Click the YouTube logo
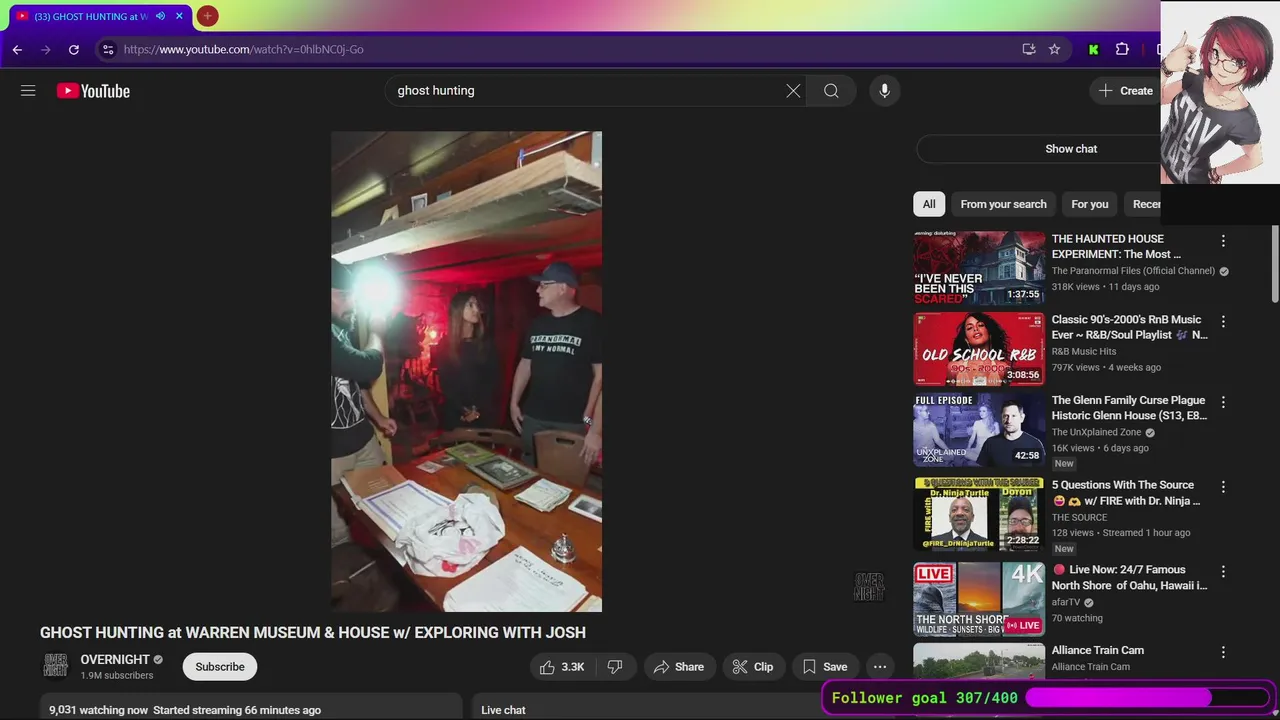 click(93, 91)
